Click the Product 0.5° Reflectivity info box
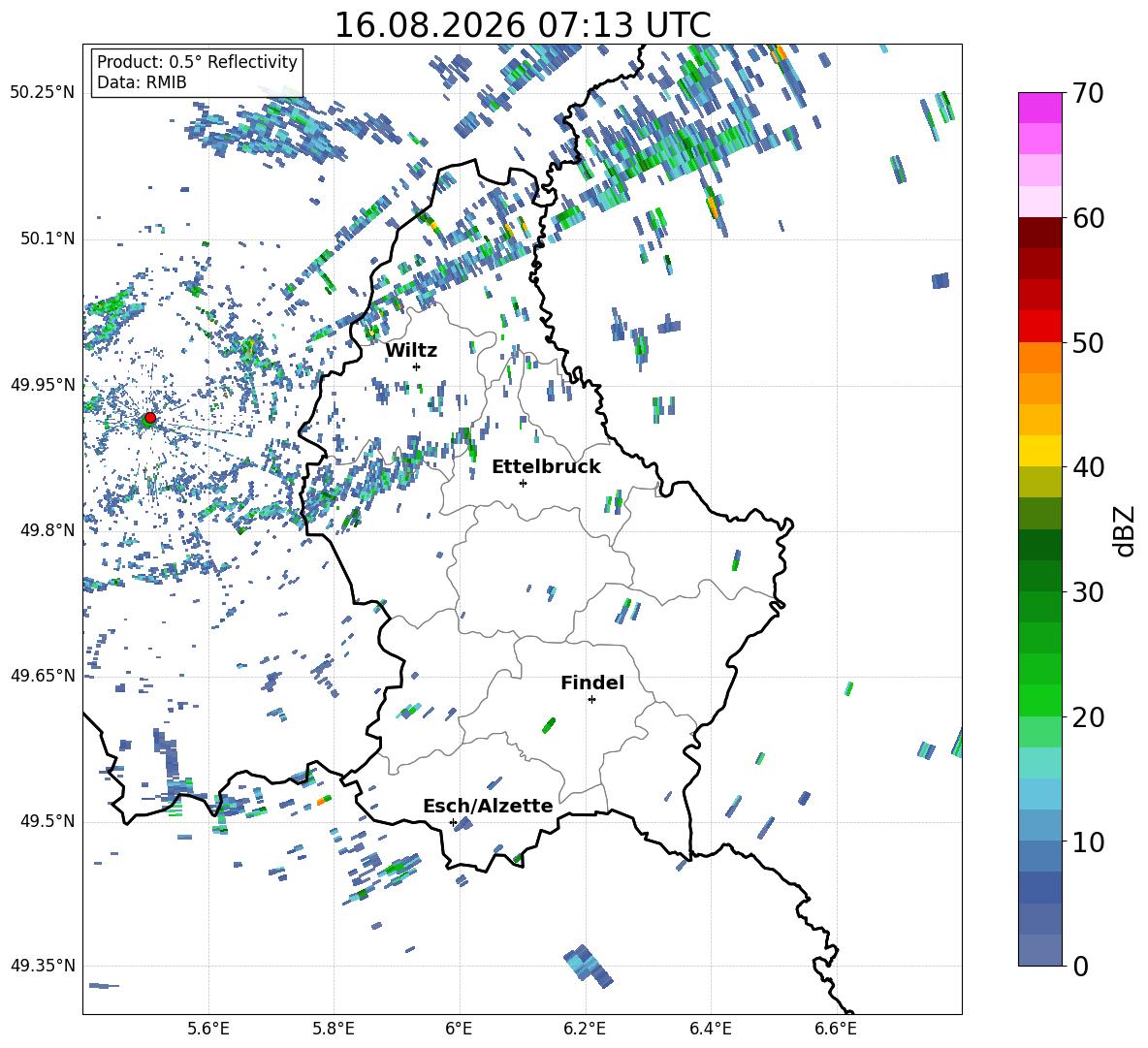The height and width of the screenshot is (1048, 1148). pos(197,72)
